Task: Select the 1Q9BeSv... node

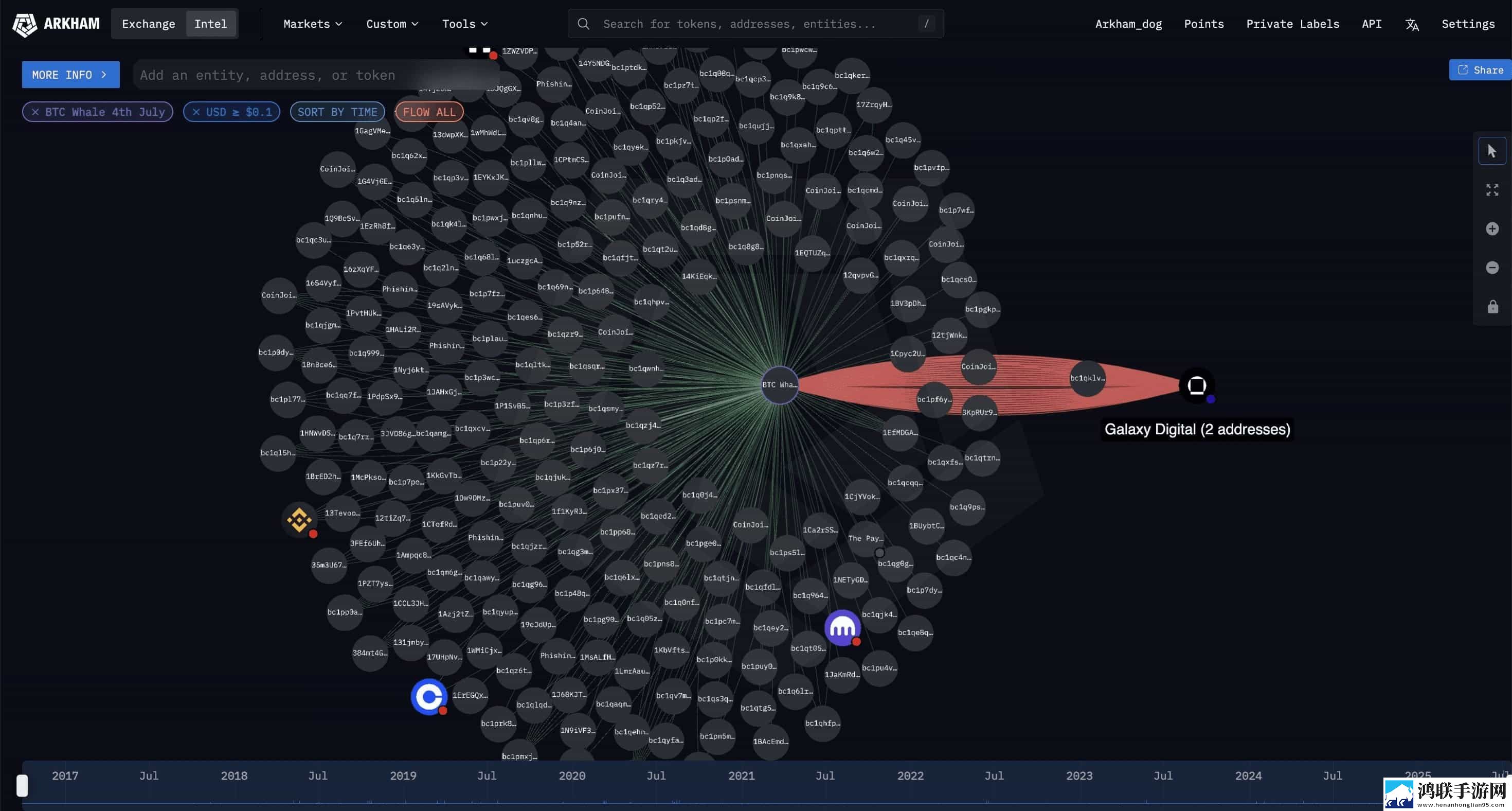Action: [x=341, y=219]
